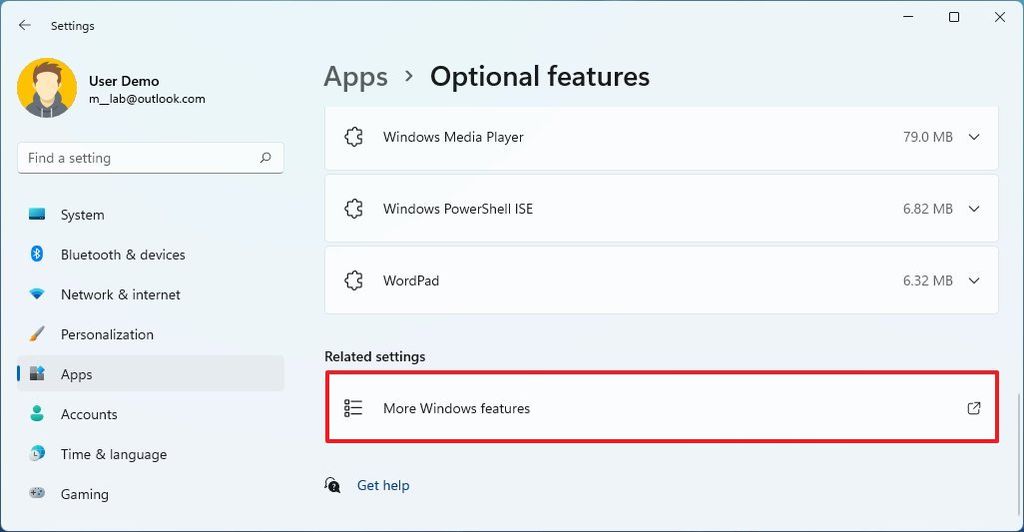
Task: Click the 6.82 MB size value
Action: [927, 209]
